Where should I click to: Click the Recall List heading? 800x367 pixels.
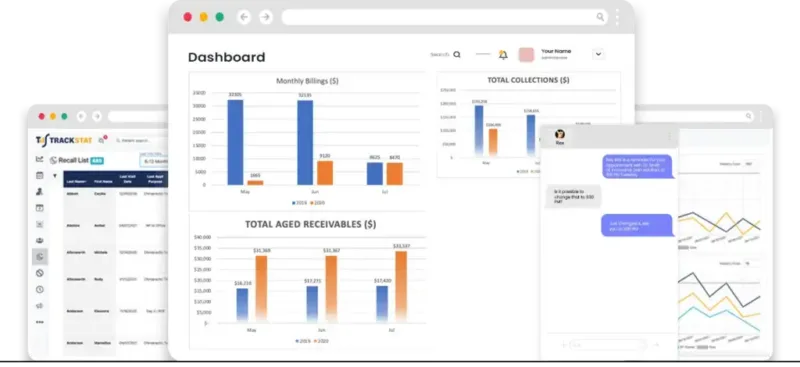pos(73,160)
